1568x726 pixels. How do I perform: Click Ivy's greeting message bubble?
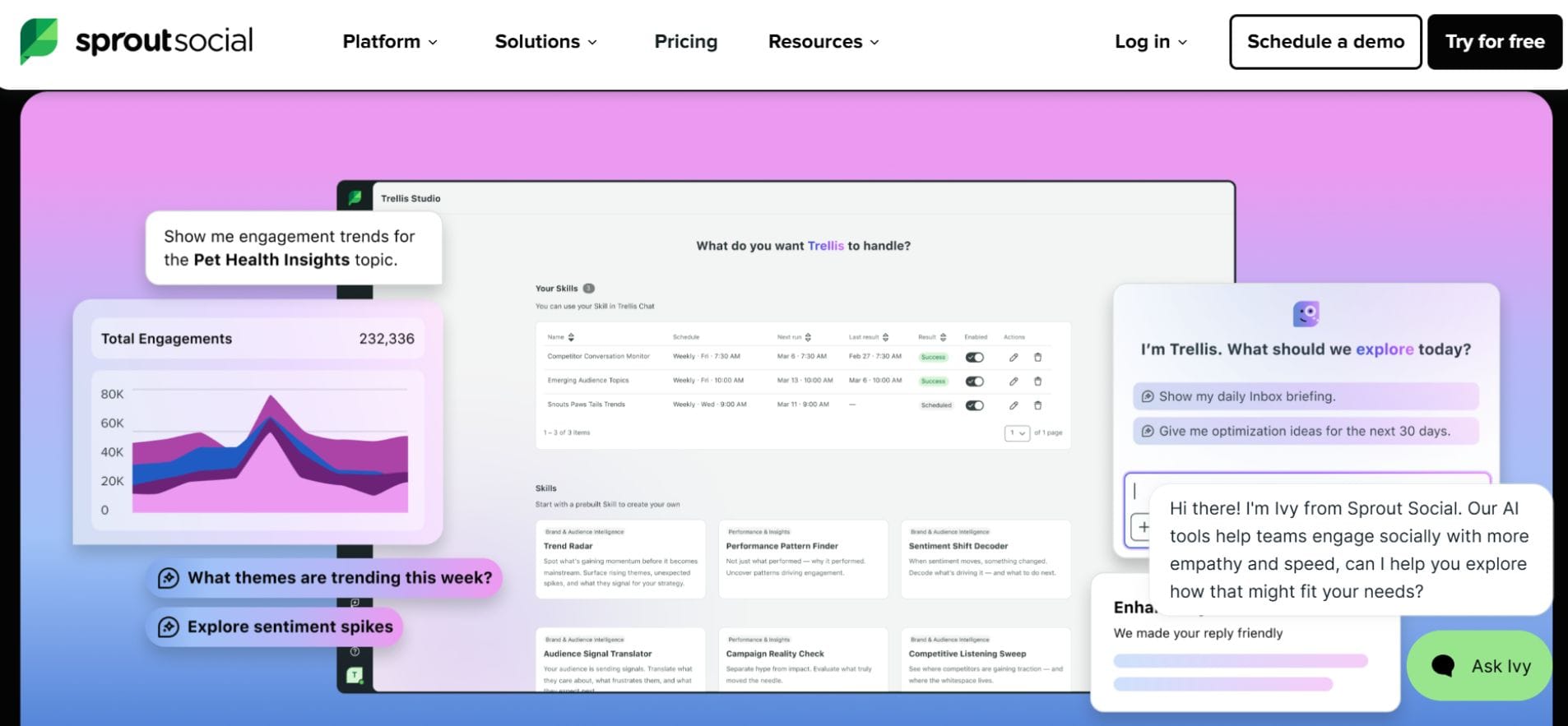tap(1349, 549)
